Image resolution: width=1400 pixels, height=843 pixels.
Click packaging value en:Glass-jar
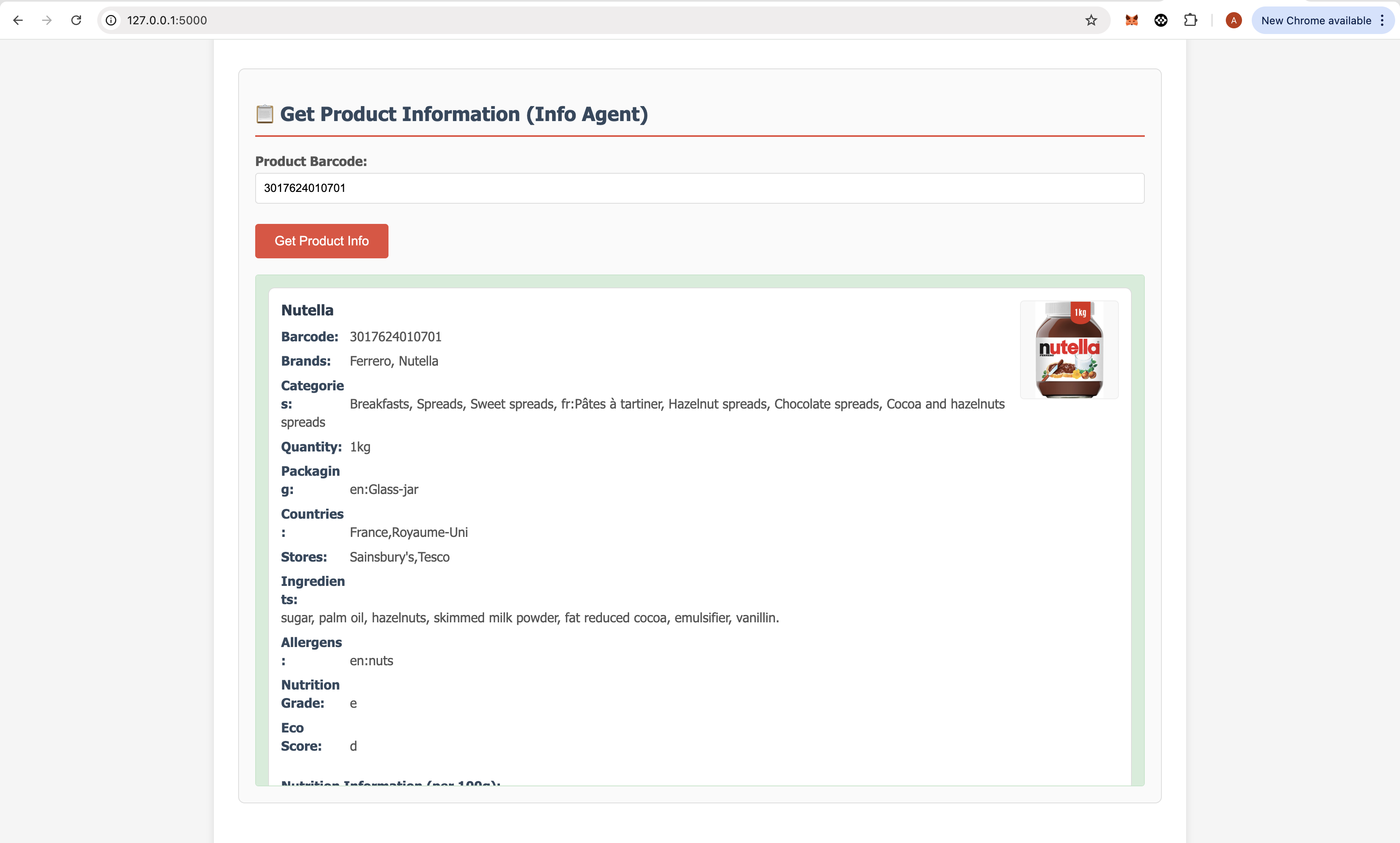384,490
